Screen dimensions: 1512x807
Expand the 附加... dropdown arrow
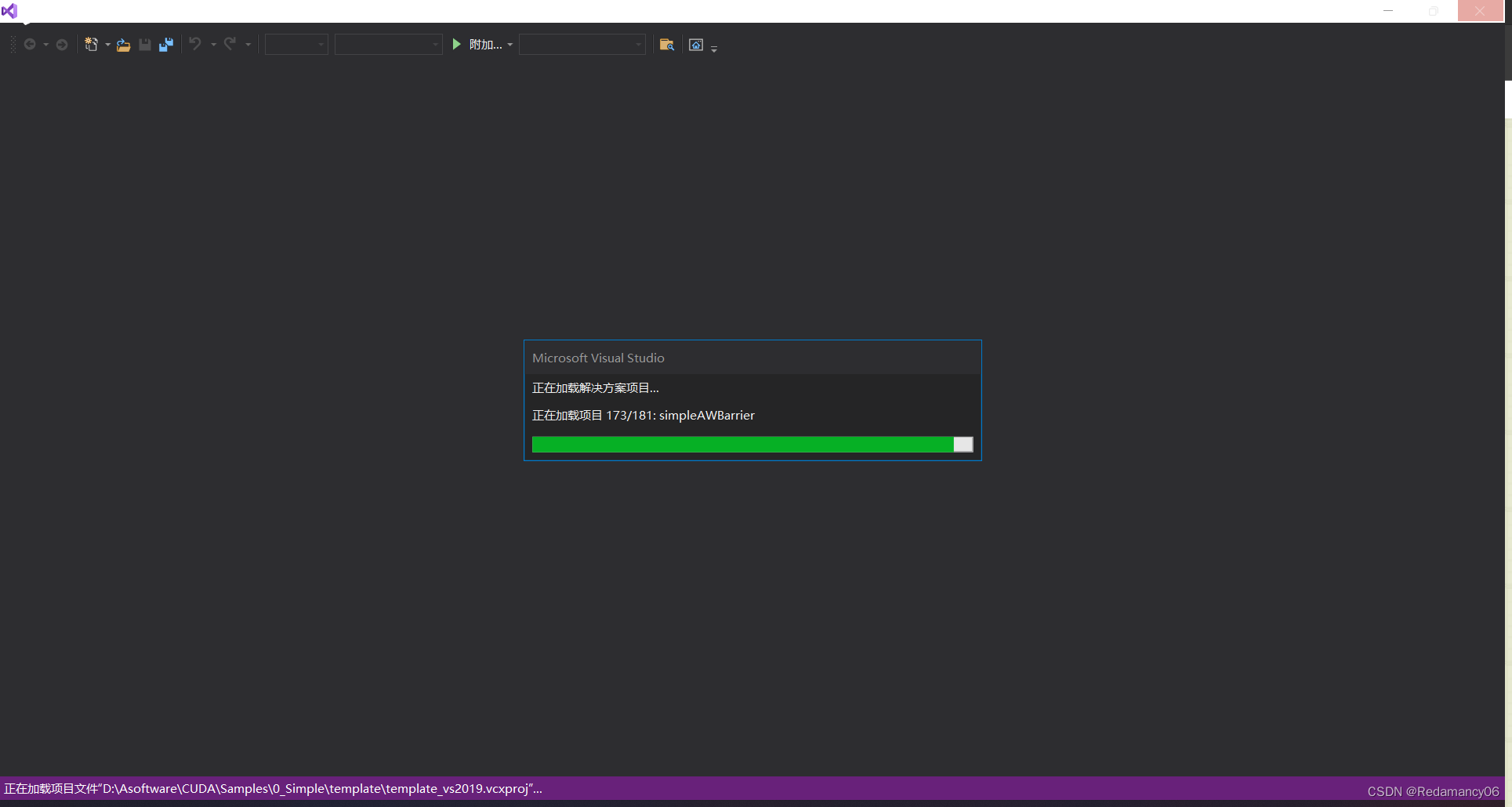(x=510, y=45)
